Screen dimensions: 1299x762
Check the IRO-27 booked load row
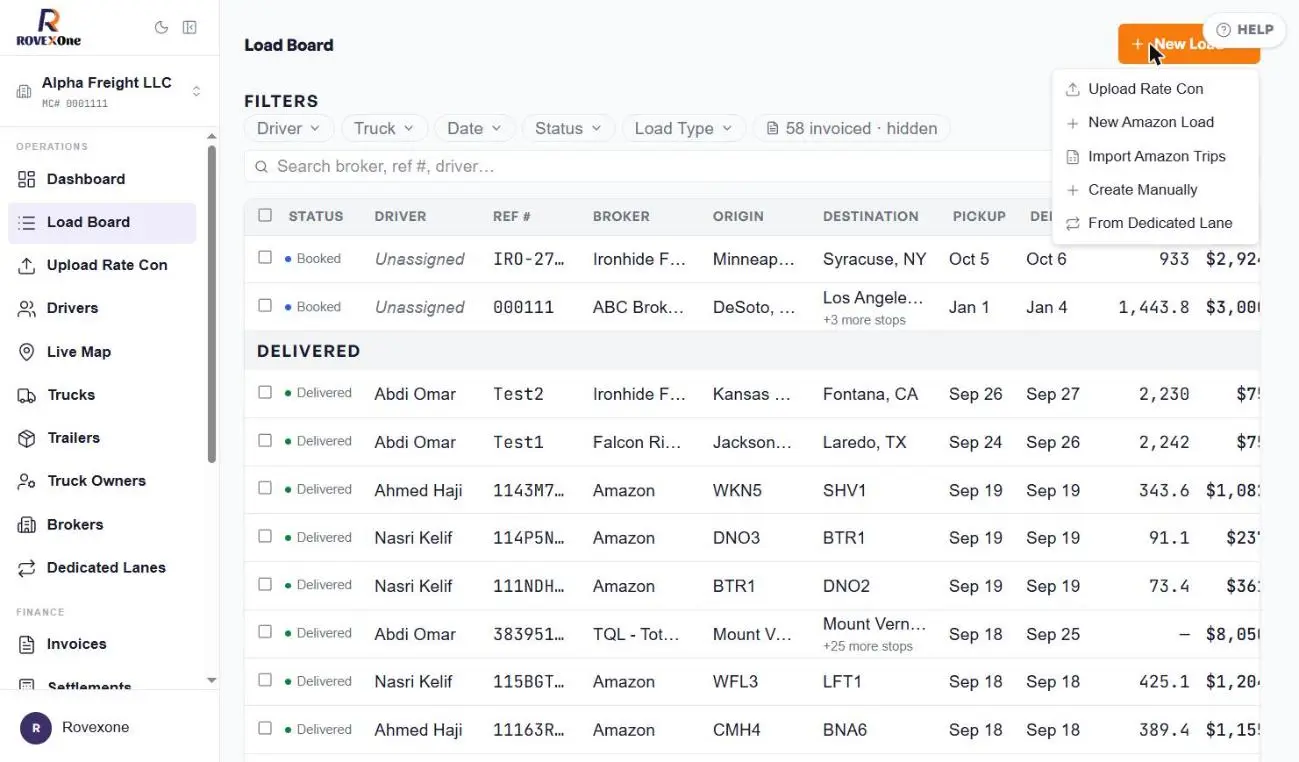click(x=265, y=257)
